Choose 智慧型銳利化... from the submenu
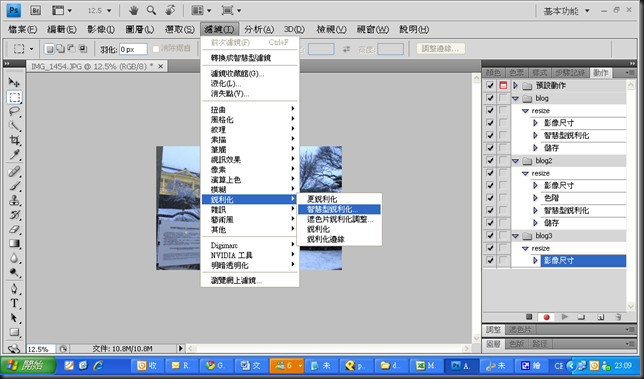Image resolution: width=644 pixels, height=379 pixels. point(339,209)
